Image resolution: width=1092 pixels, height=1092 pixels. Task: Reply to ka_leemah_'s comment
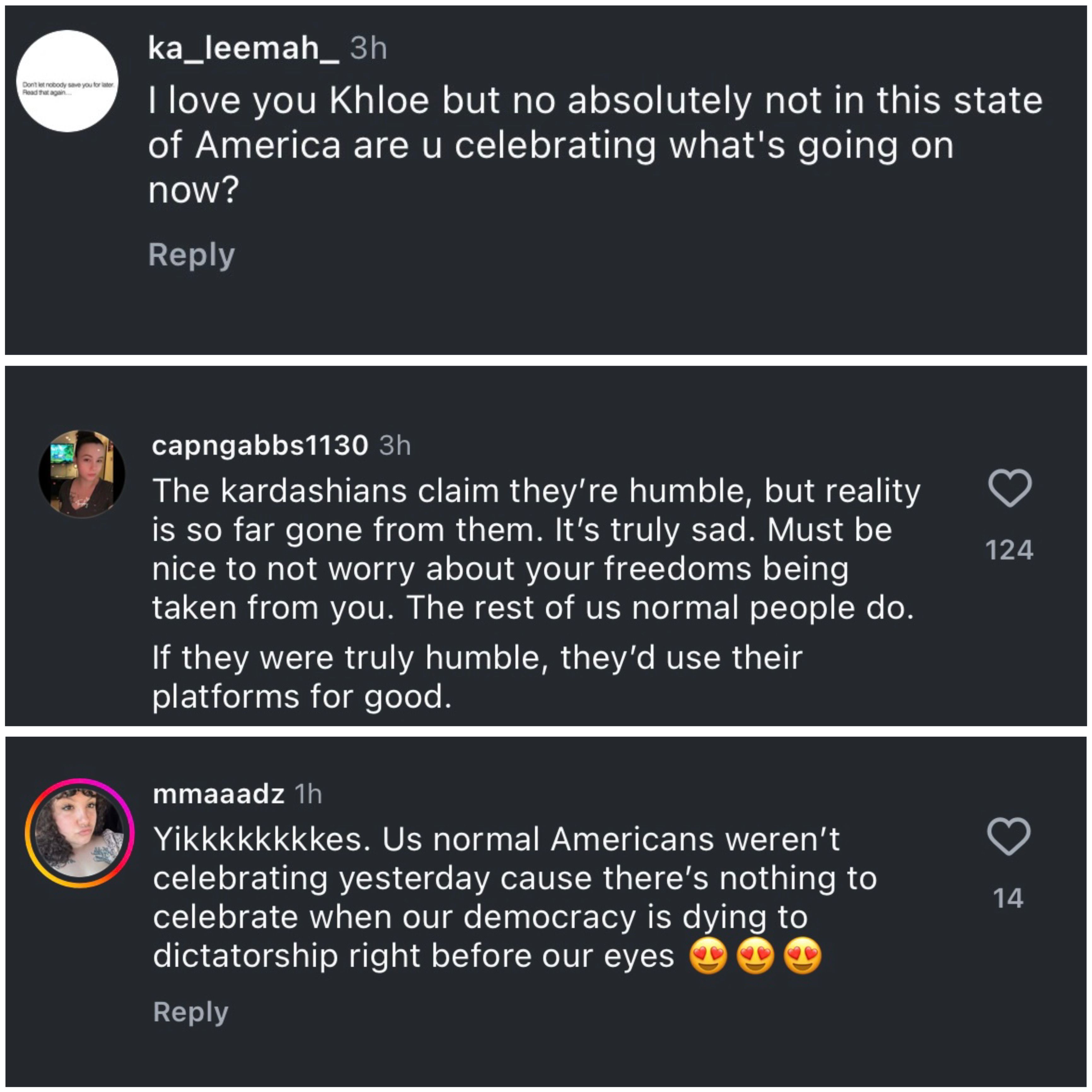point(191,255)
